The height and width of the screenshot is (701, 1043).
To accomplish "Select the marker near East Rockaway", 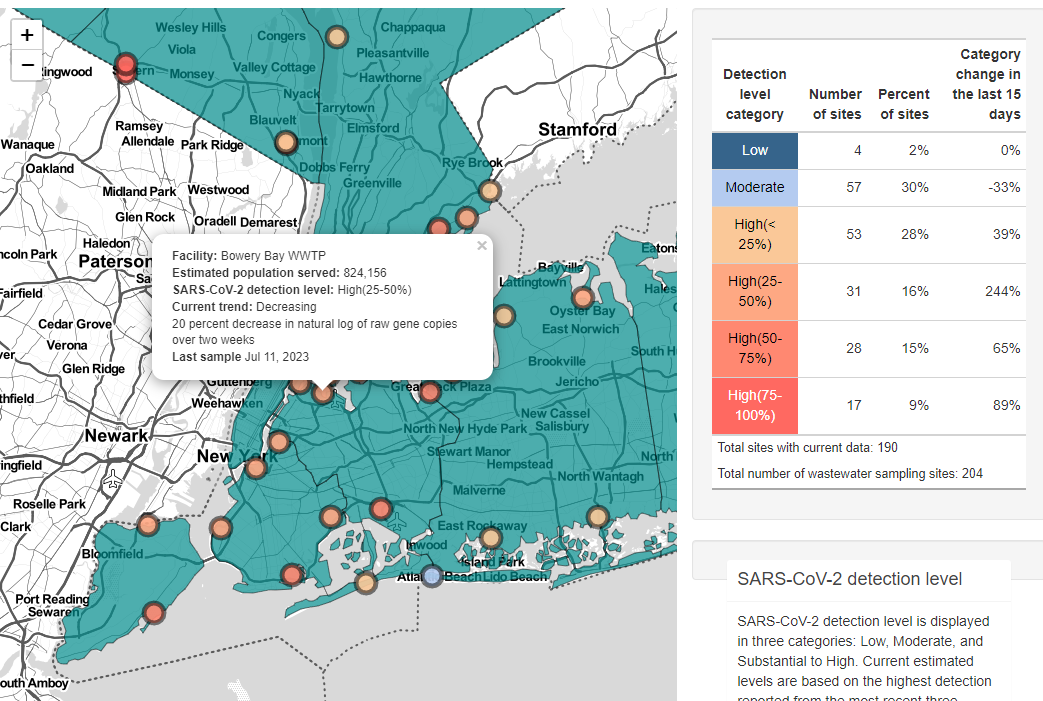I will click(490, 538).
